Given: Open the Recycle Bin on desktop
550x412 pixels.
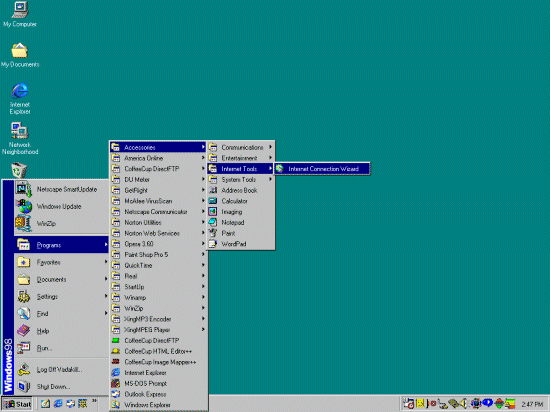Looking at the screenshot, I should pos(19,170).
